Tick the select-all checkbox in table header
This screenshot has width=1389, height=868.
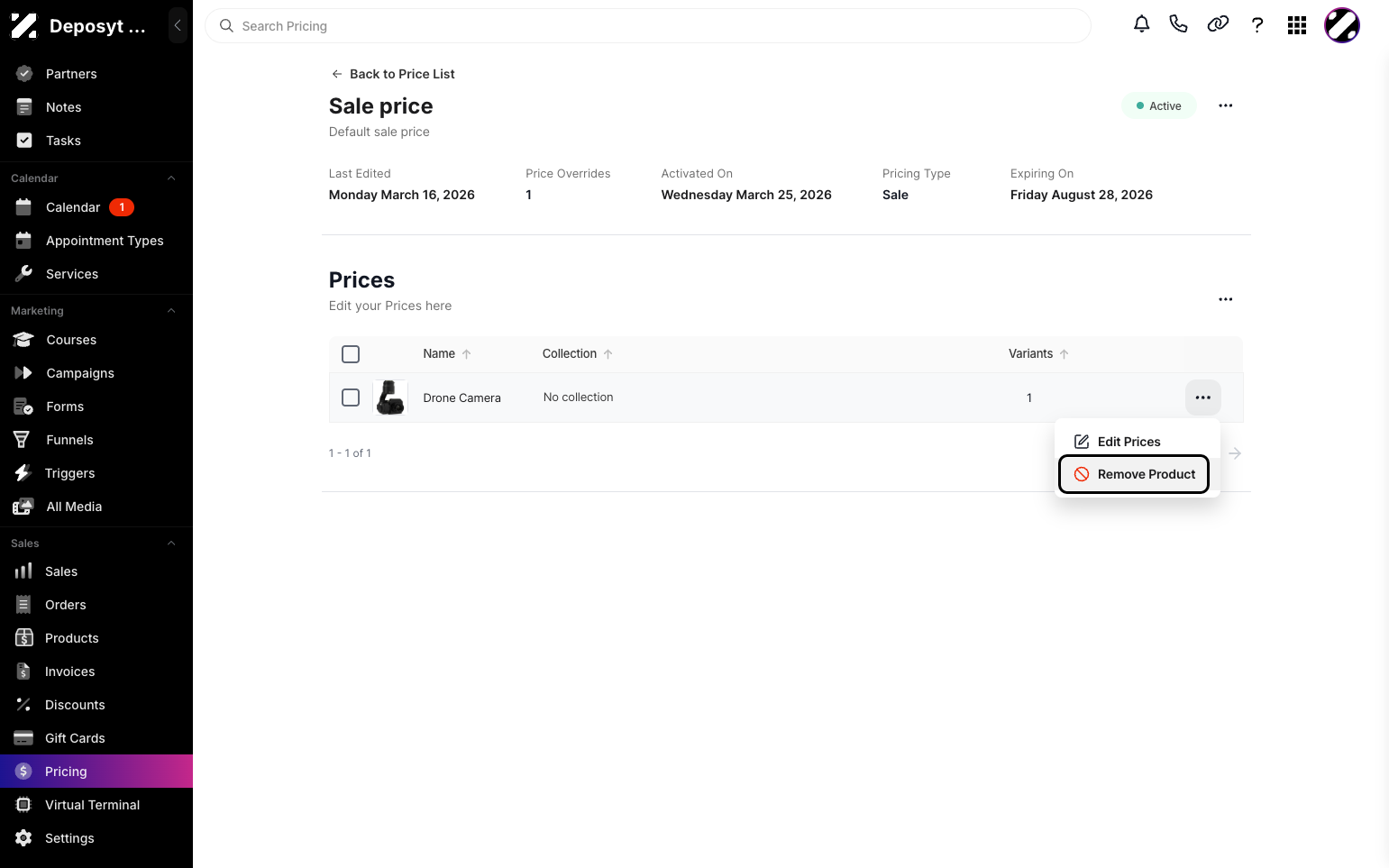[351, 354]
